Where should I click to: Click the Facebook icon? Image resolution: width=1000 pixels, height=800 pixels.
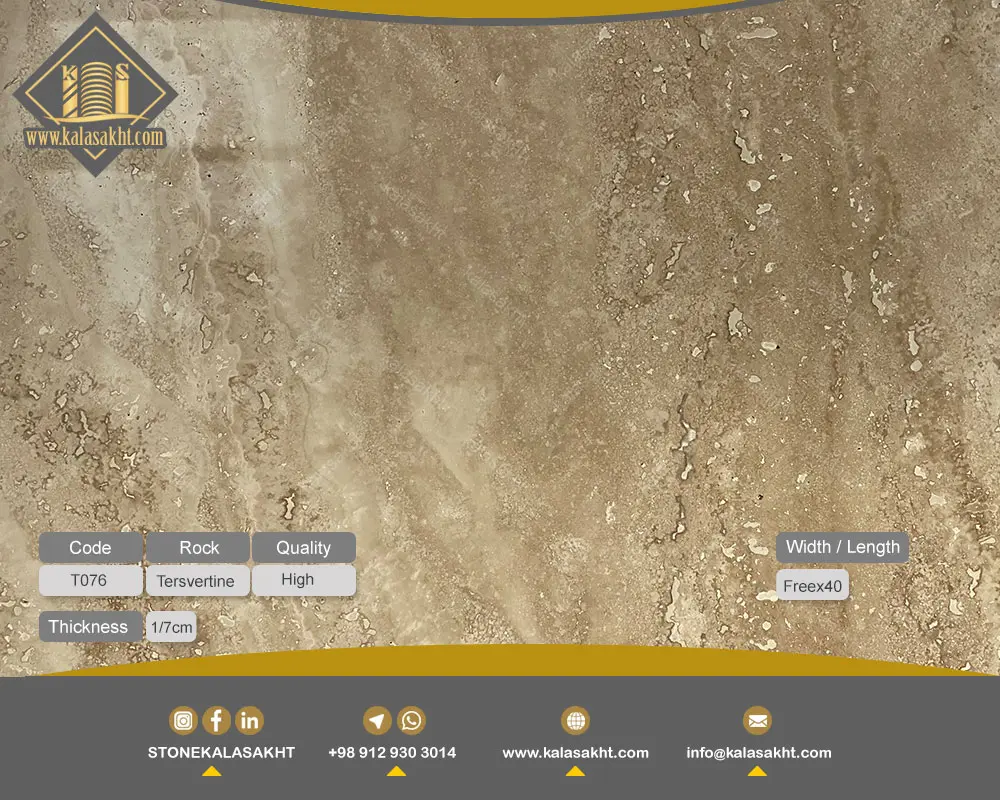click(216, 721)
